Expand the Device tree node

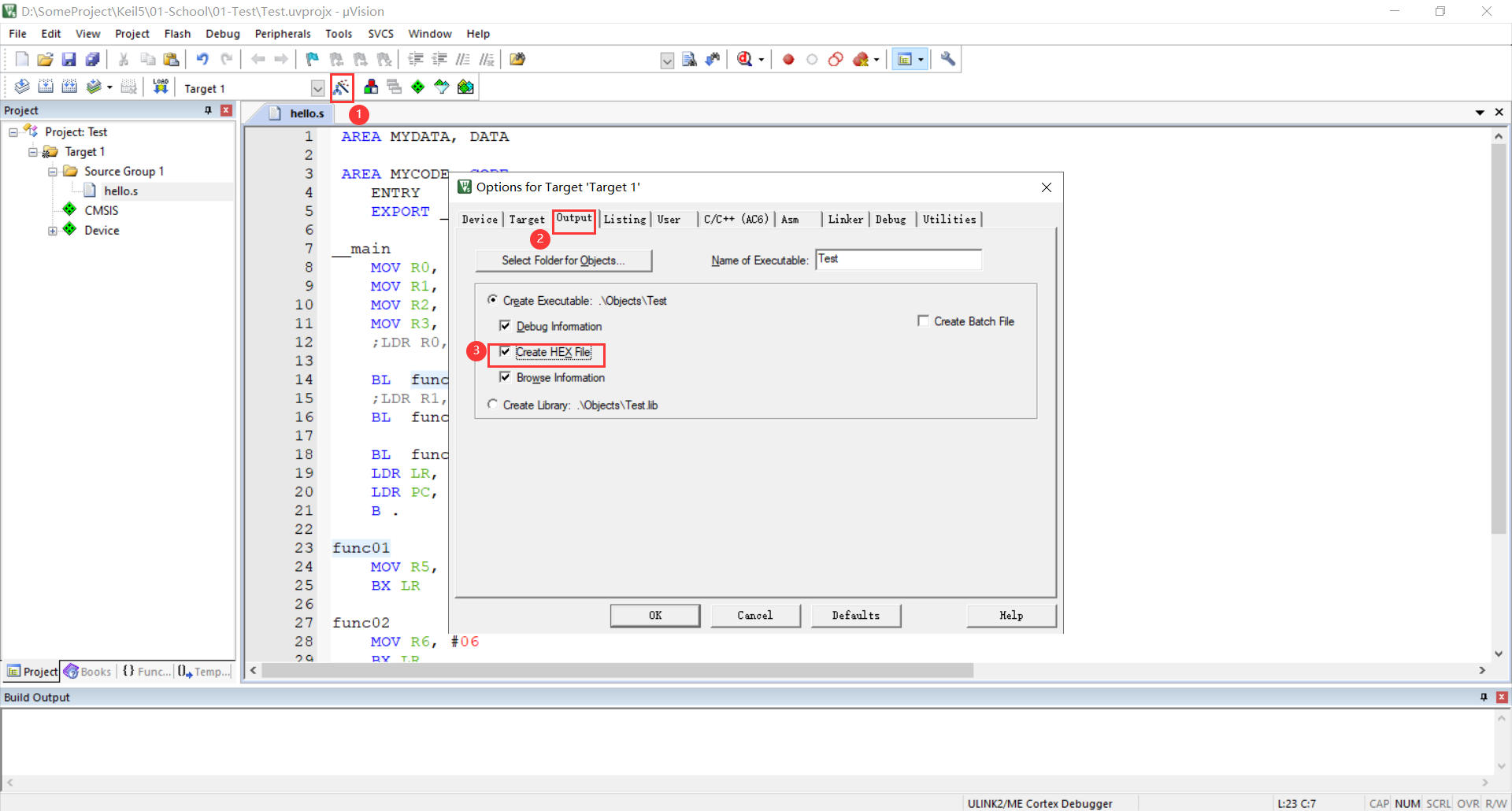click(53, 231)
